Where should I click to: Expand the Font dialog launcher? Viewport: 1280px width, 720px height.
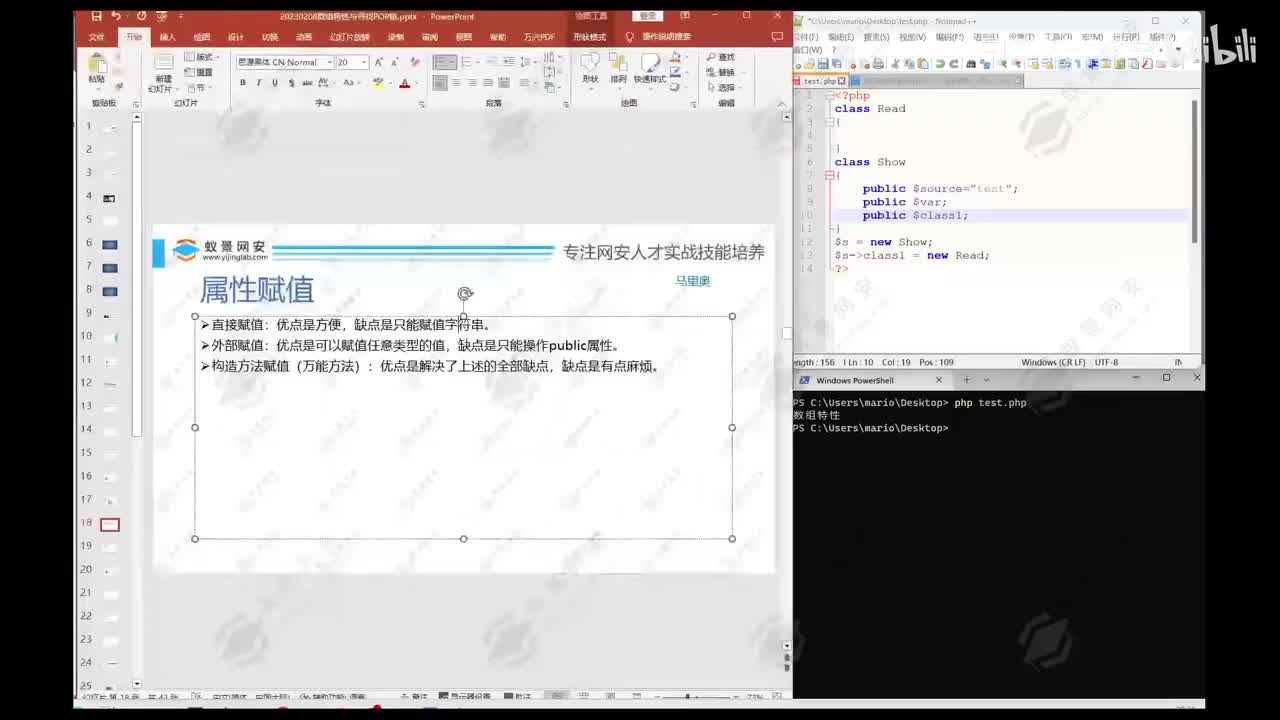pos(421,103)
